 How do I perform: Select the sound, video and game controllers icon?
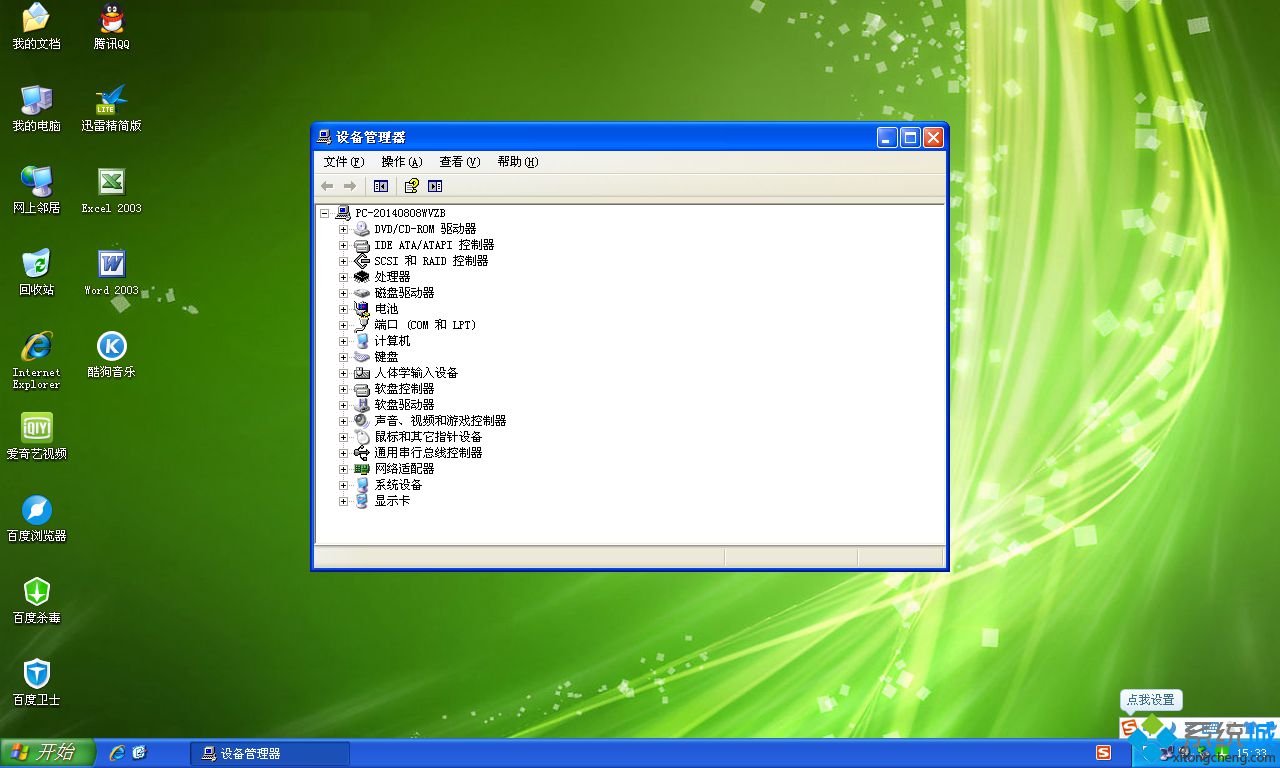click(362, 421)
